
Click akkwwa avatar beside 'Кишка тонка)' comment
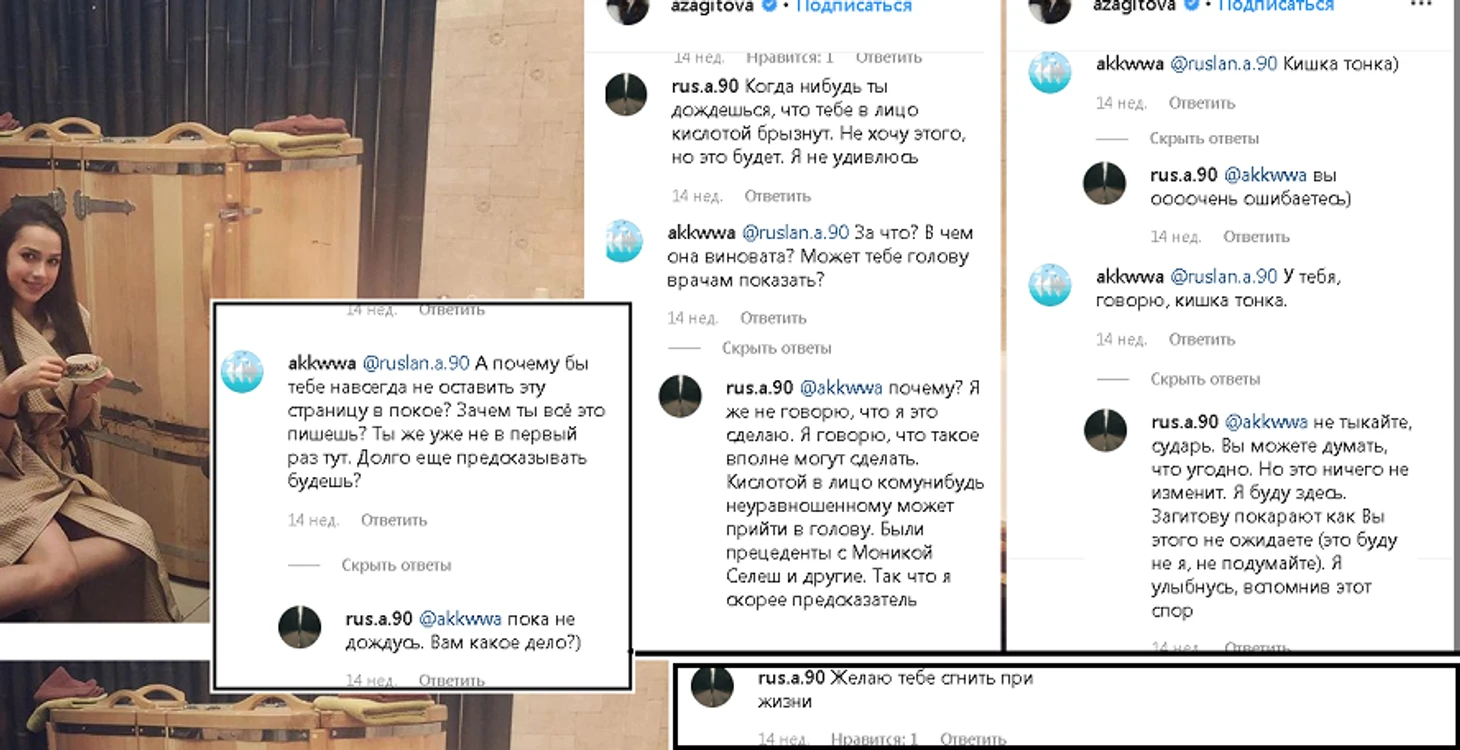pos(1050,72)
